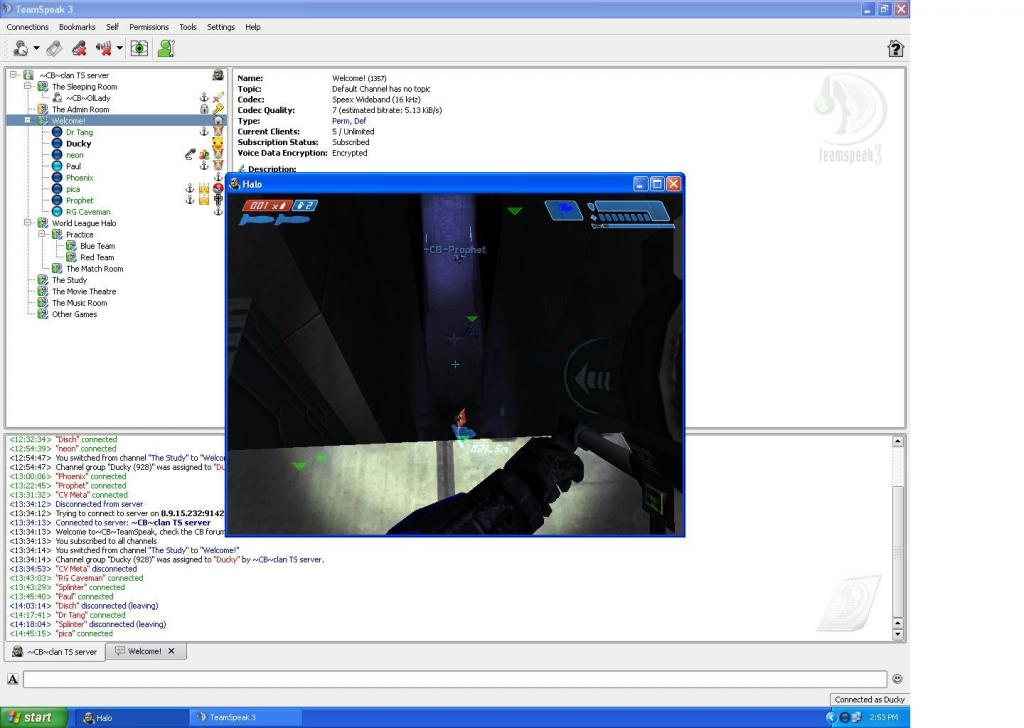Image resolution: width=1024 pixels, height=728 pixels.
Task: Click the server icon next to ~CB~clan TS server
Action: point(28,75)
